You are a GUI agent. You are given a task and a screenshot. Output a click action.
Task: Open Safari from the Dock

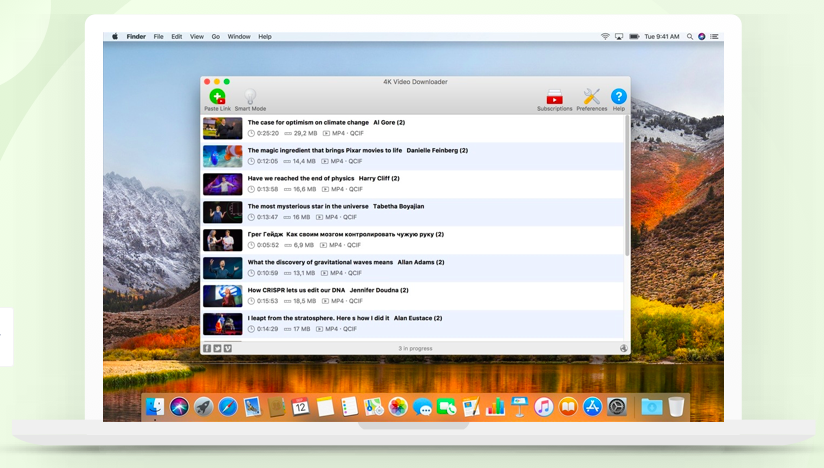[228, 407]
